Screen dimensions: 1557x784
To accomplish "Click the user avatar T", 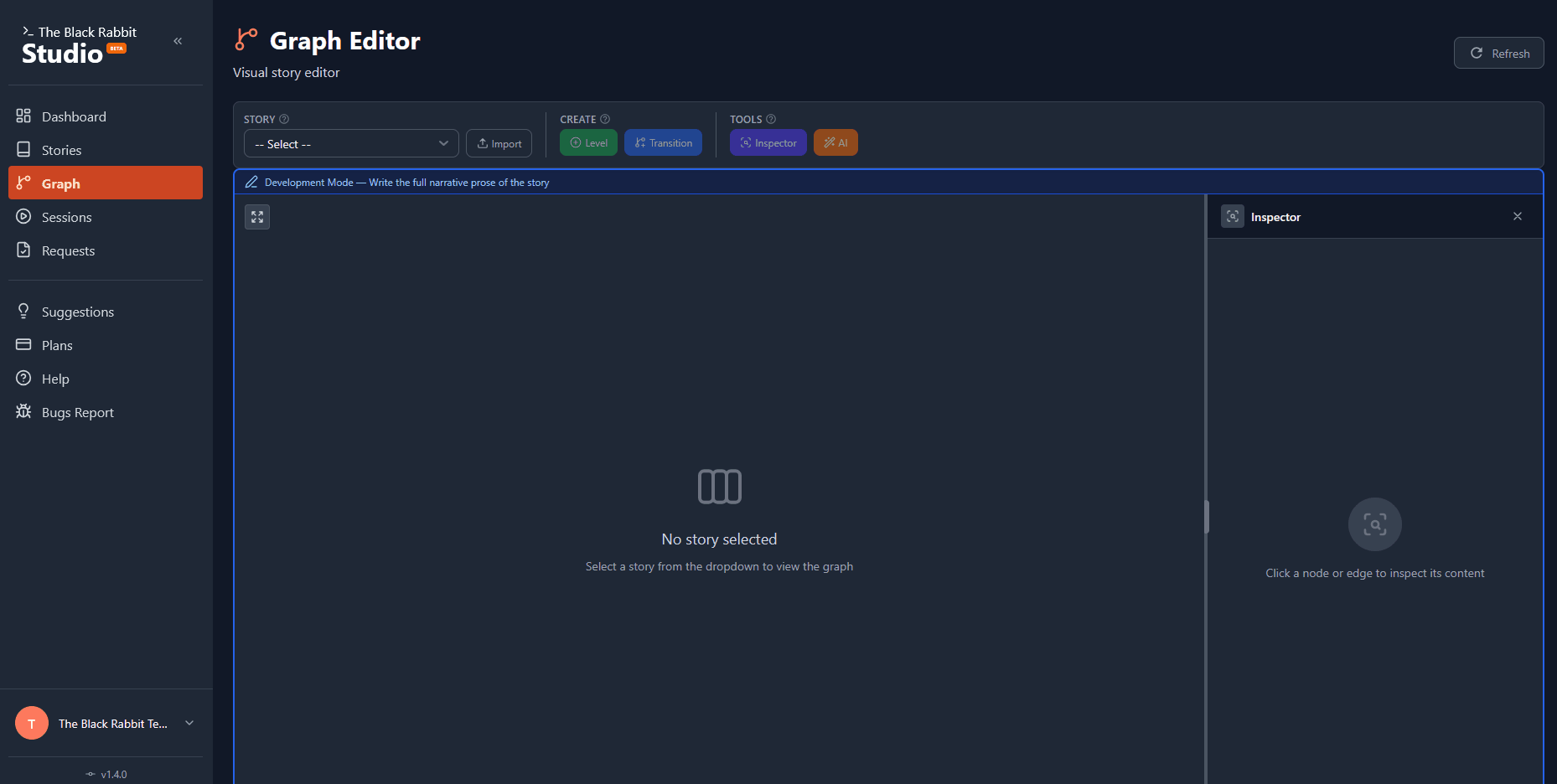I will coord(32,723).
